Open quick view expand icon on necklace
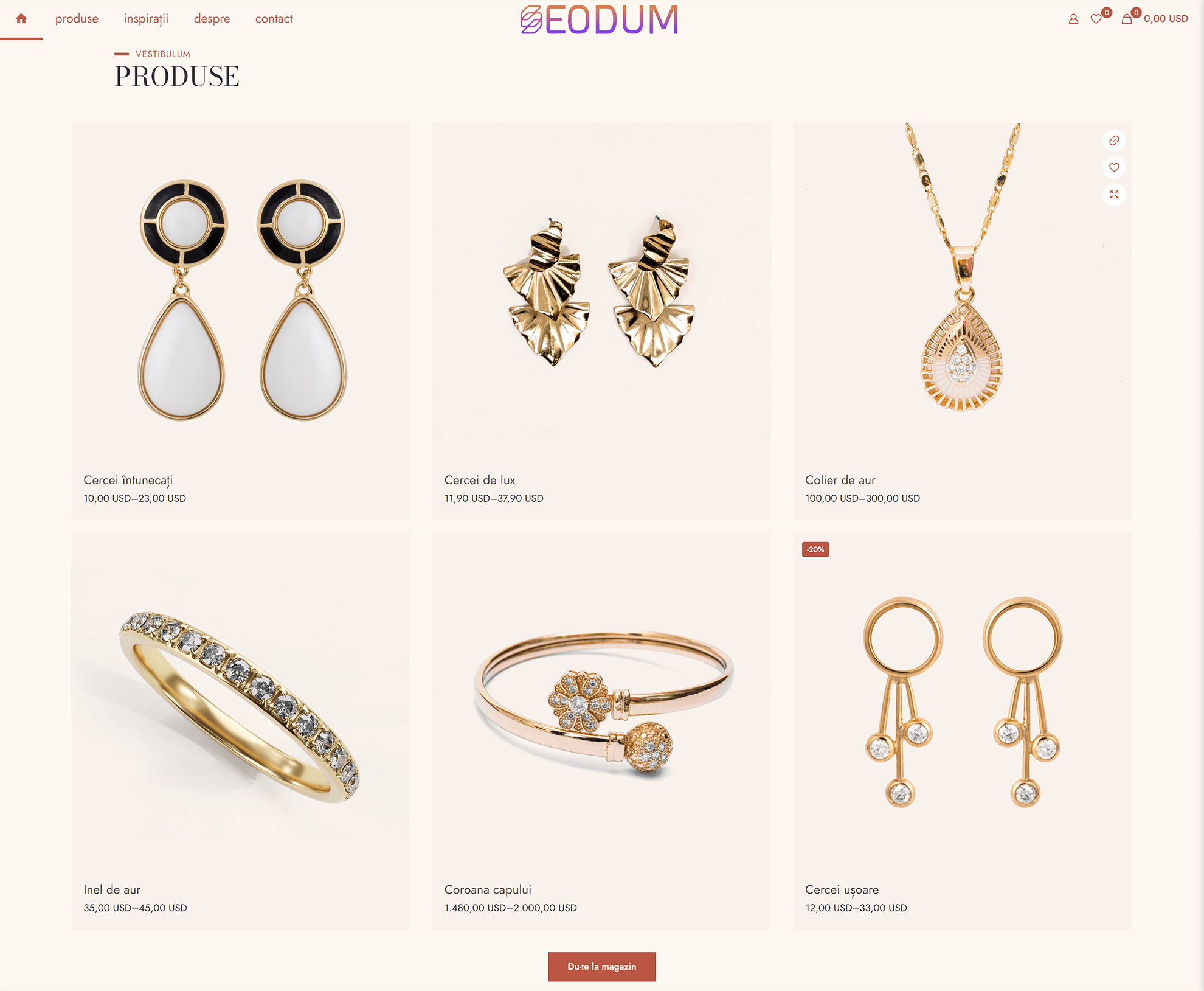This screenshot has height=991, width=1204. (1114, 195)
